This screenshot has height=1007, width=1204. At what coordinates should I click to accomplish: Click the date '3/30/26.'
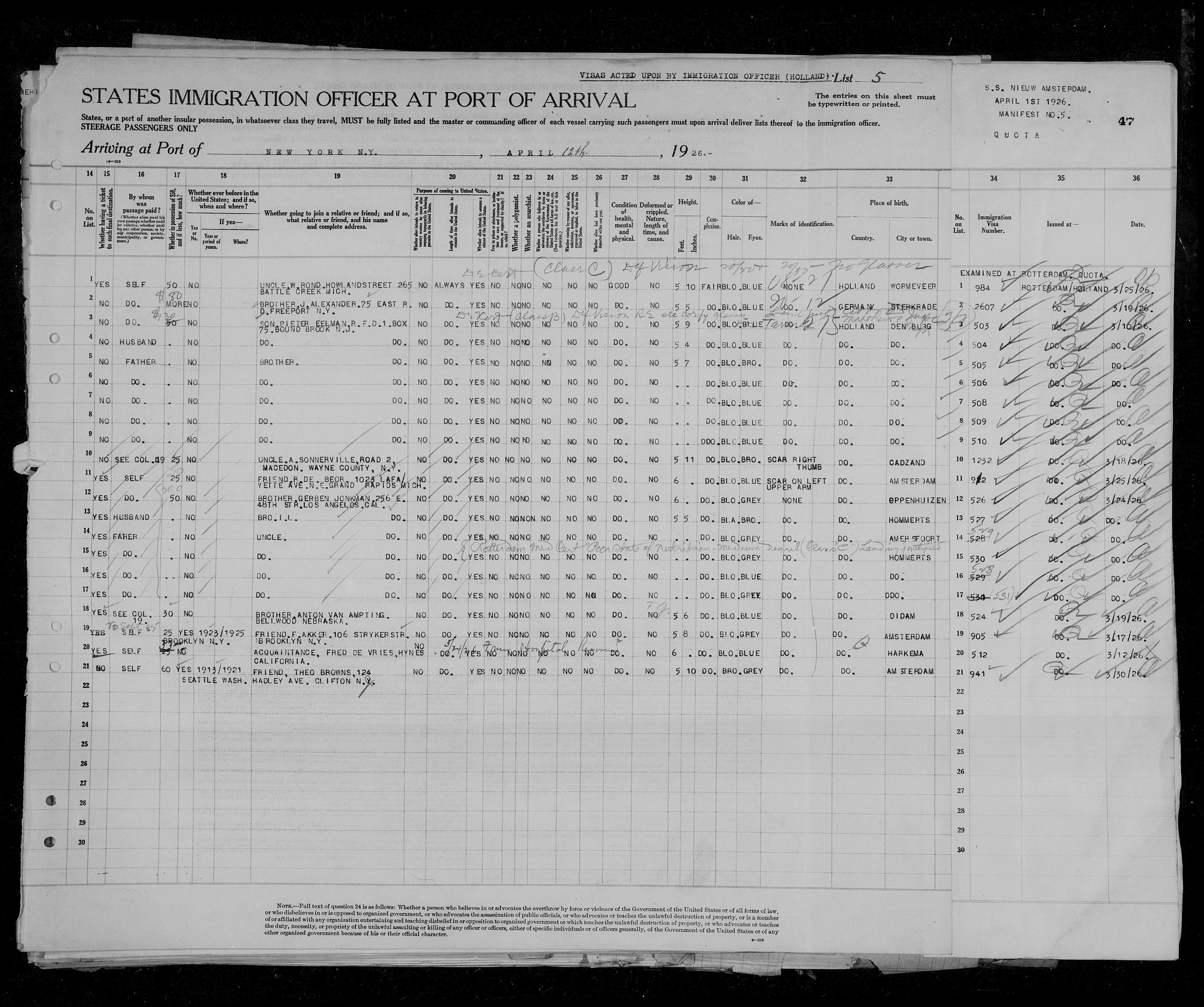pyautogui.click(x=1126, y=675)
